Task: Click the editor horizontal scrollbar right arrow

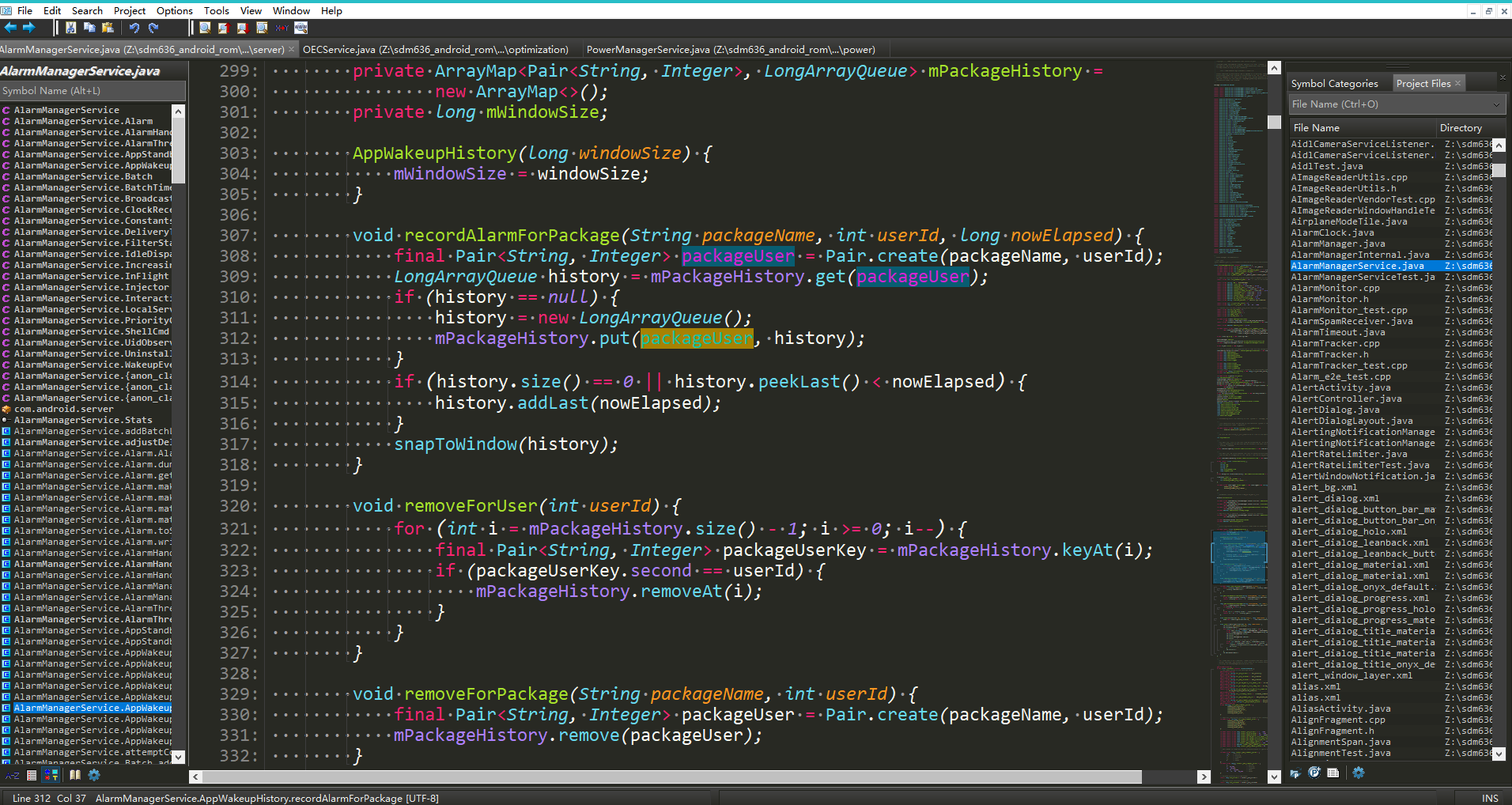Action: [1204, 777]
